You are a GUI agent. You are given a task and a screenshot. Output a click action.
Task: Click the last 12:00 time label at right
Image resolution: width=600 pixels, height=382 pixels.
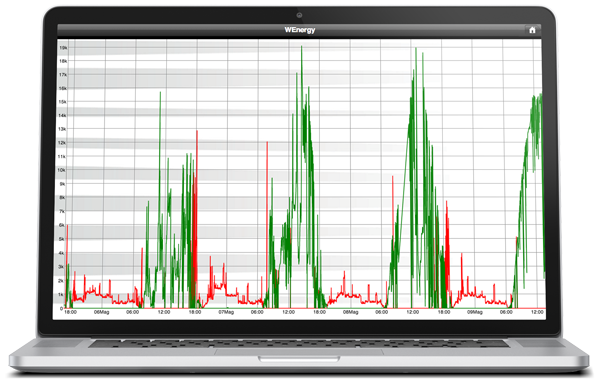[537, 312]
